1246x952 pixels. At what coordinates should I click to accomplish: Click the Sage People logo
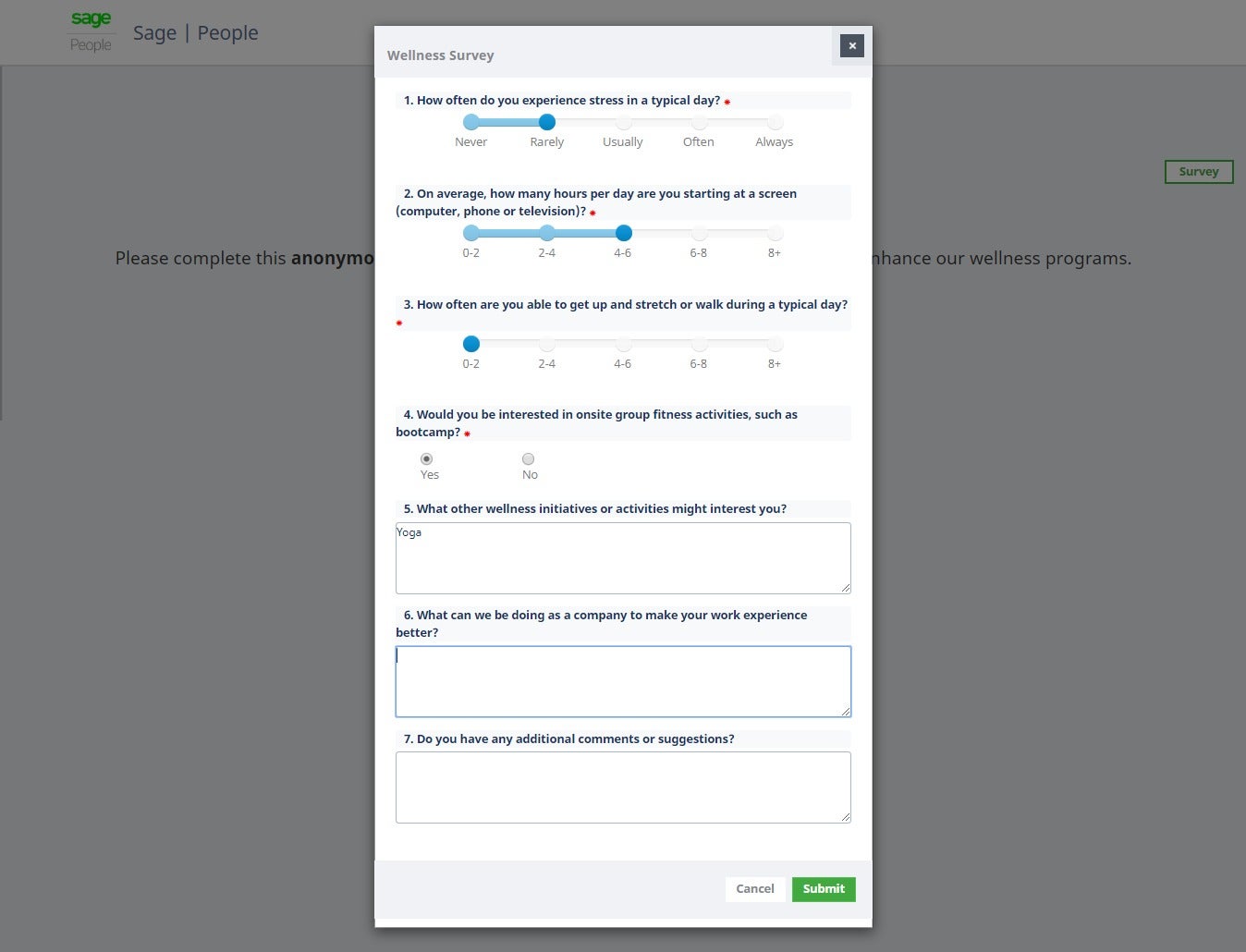click(x=91, y=31)
